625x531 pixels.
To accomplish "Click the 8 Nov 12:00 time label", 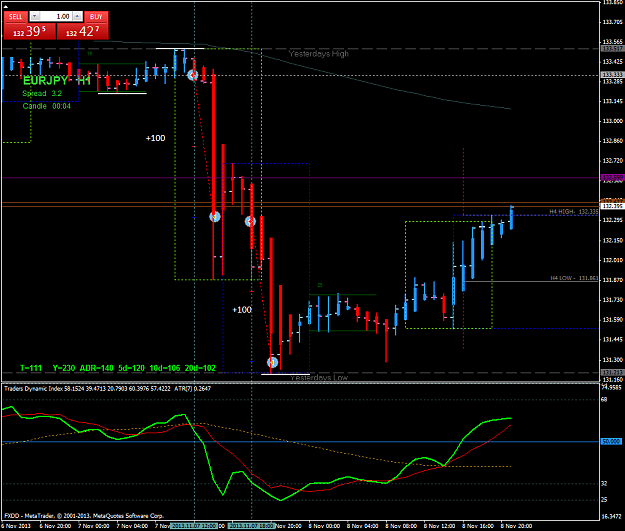I will pos(439,526).
